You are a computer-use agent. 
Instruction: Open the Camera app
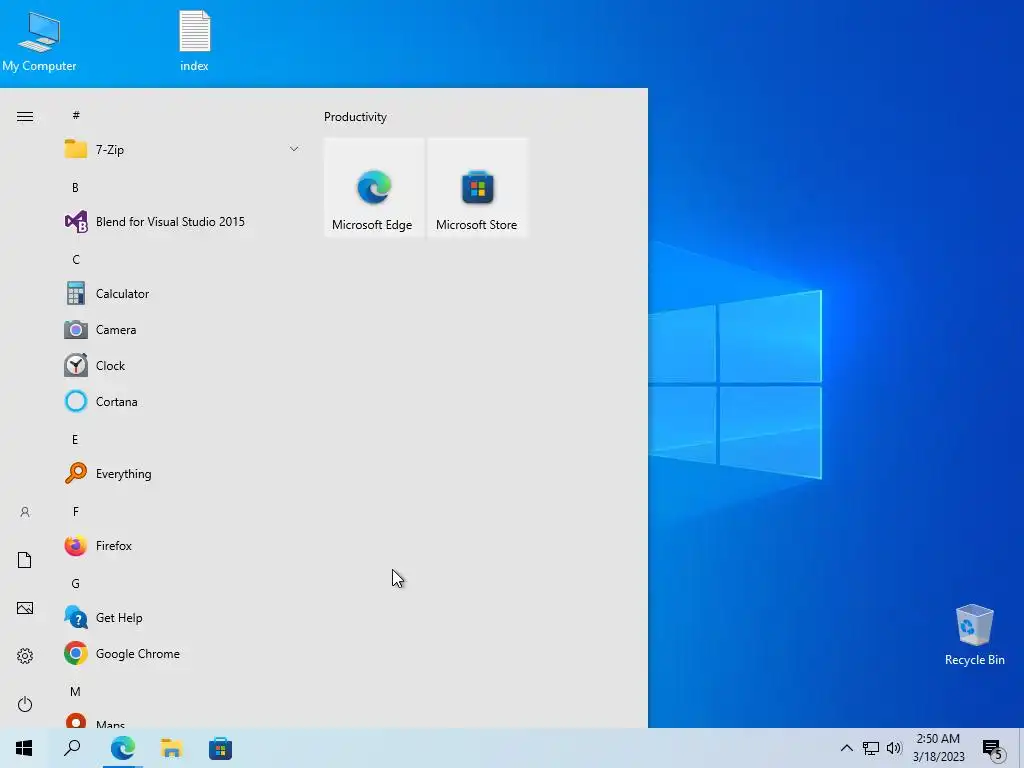coord(182,330)
